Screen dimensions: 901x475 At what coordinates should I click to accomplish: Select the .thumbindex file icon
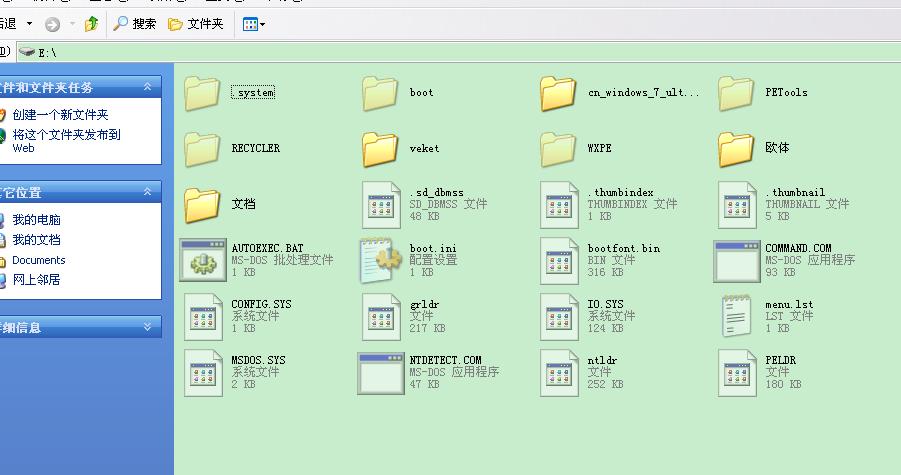[559, 205]
